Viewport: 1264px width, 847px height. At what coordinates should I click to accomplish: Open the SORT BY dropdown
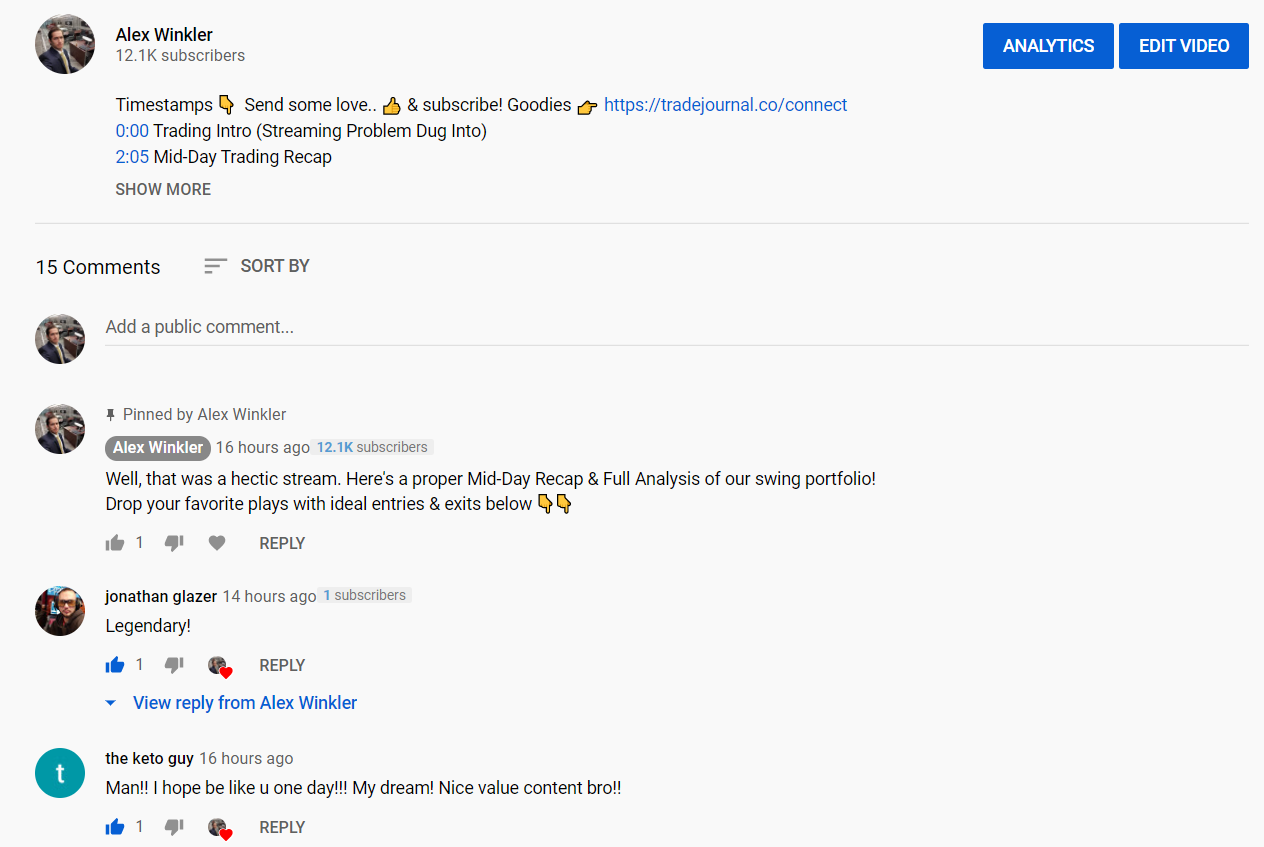point(274,266)
